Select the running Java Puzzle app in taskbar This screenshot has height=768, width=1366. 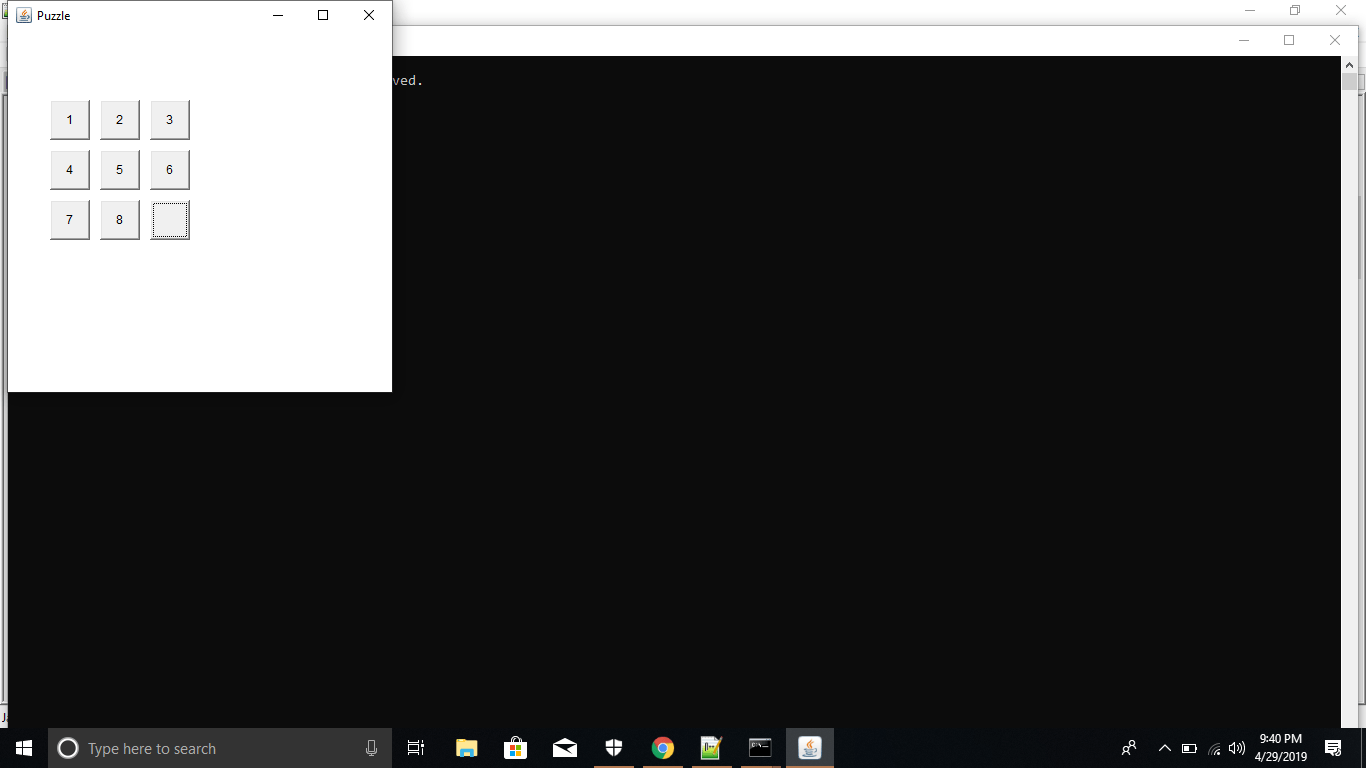point(809,747)
